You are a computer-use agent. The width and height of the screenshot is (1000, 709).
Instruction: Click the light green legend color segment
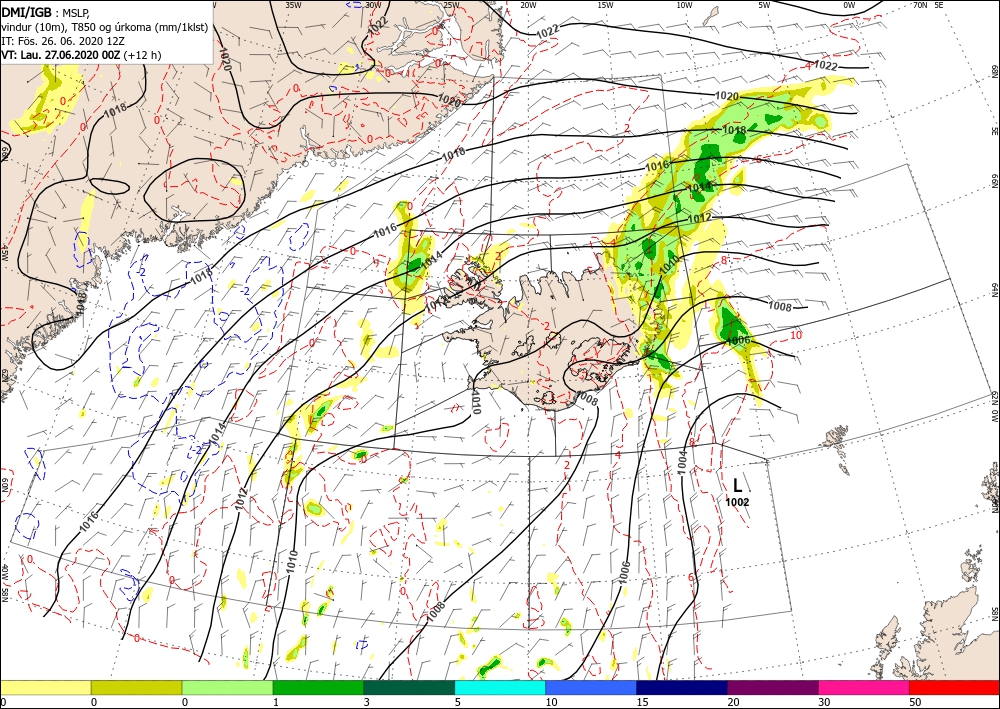[x=228, y=687]
